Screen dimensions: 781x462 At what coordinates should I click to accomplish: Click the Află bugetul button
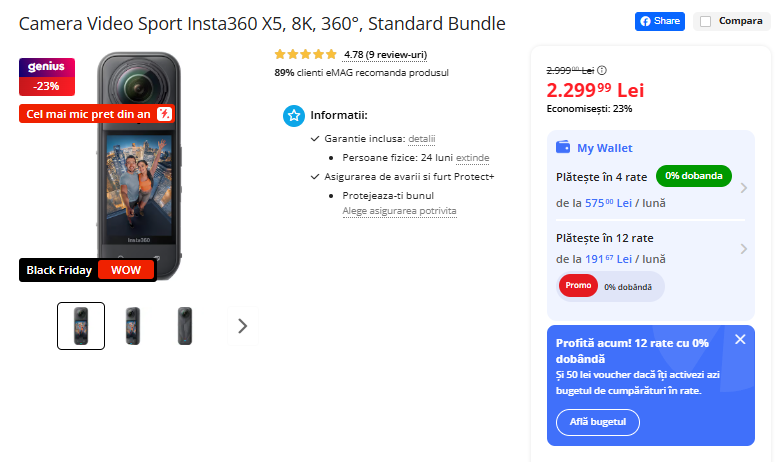point(598,422)
